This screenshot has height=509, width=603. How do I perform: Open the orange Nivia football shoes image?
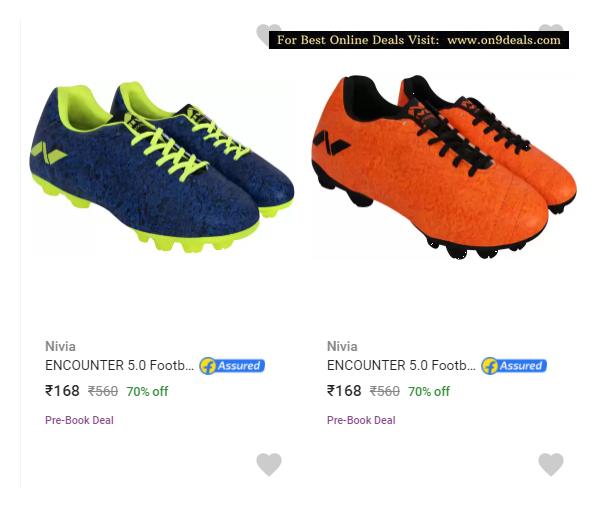click(x=444, y=166)
